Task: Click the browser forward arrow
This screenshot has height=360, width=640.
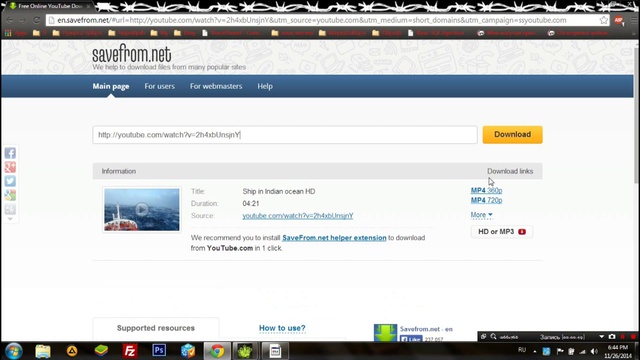Action: (x=22, y=20)
